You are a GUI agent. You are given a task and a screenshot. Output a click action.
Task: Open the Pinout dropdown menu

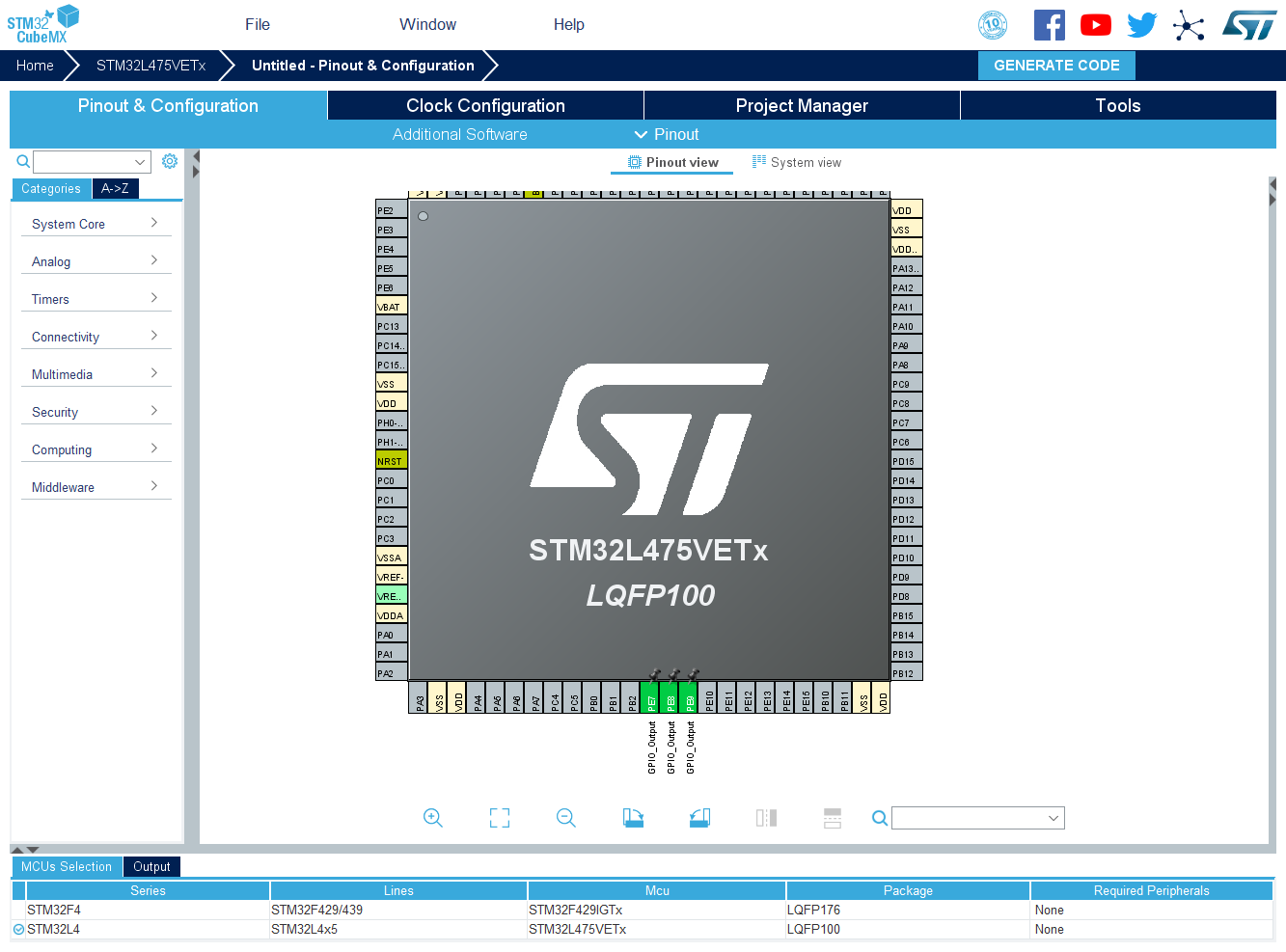pos(667,134)
